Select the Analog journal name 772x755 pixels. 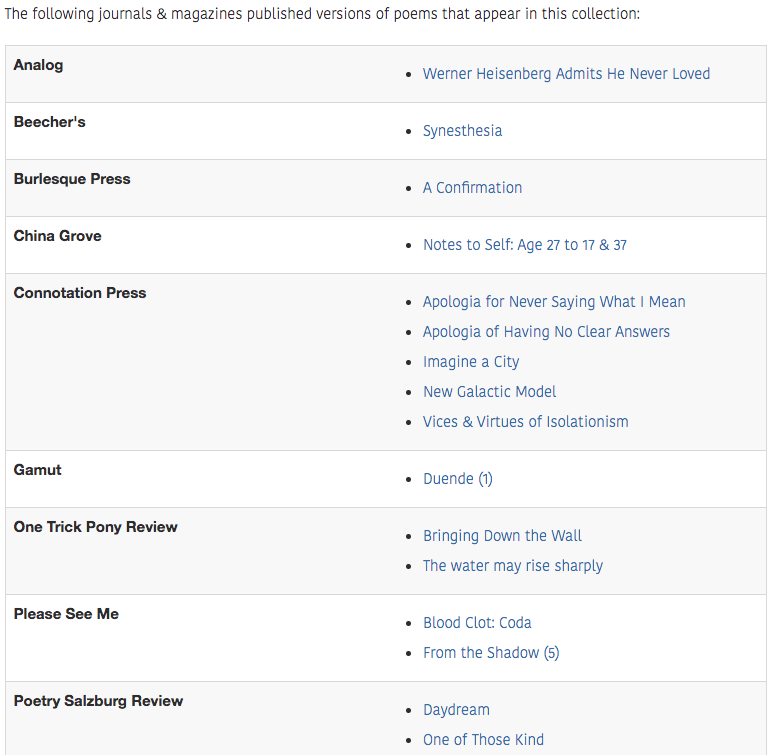tap(38, 65)
